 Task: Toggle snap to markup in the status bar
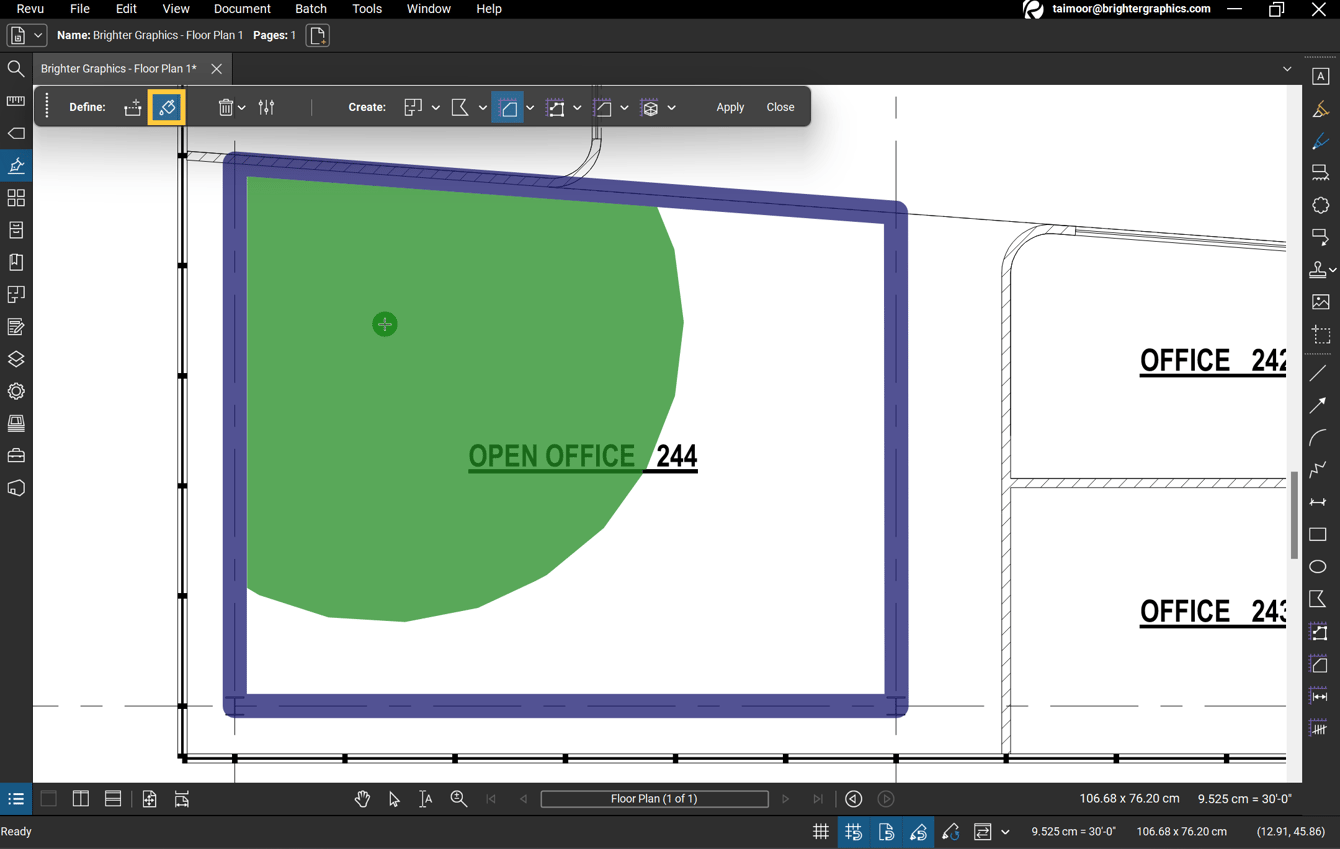coord(919,831)
